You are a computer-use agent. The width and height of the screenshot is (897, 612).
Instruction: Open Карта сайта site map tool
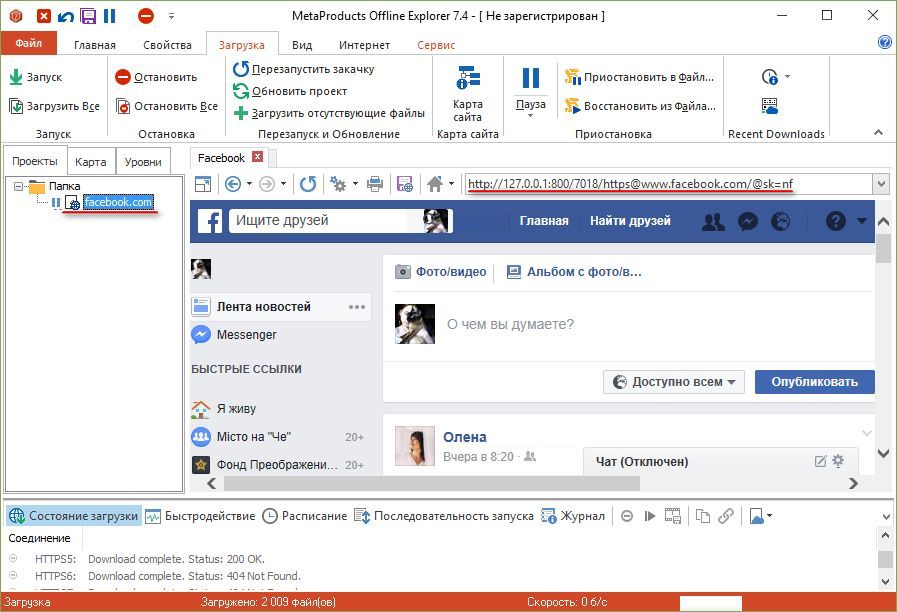point(468,94)
